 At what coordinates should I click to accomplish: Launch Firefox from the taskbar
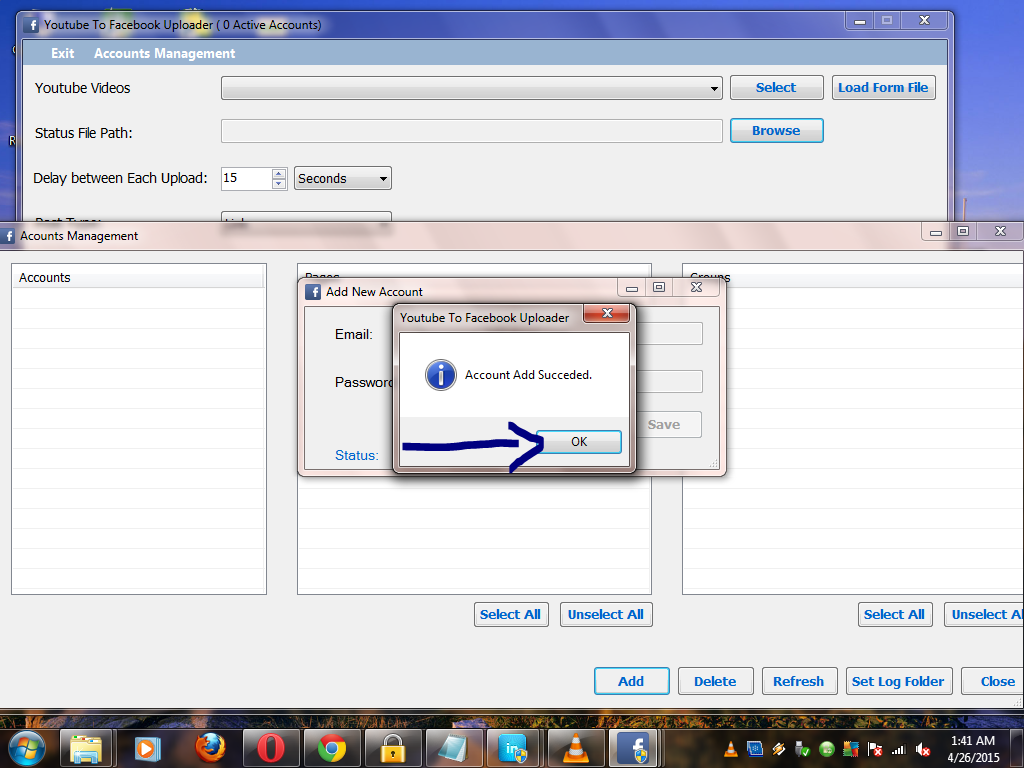[x=210, y=748]
